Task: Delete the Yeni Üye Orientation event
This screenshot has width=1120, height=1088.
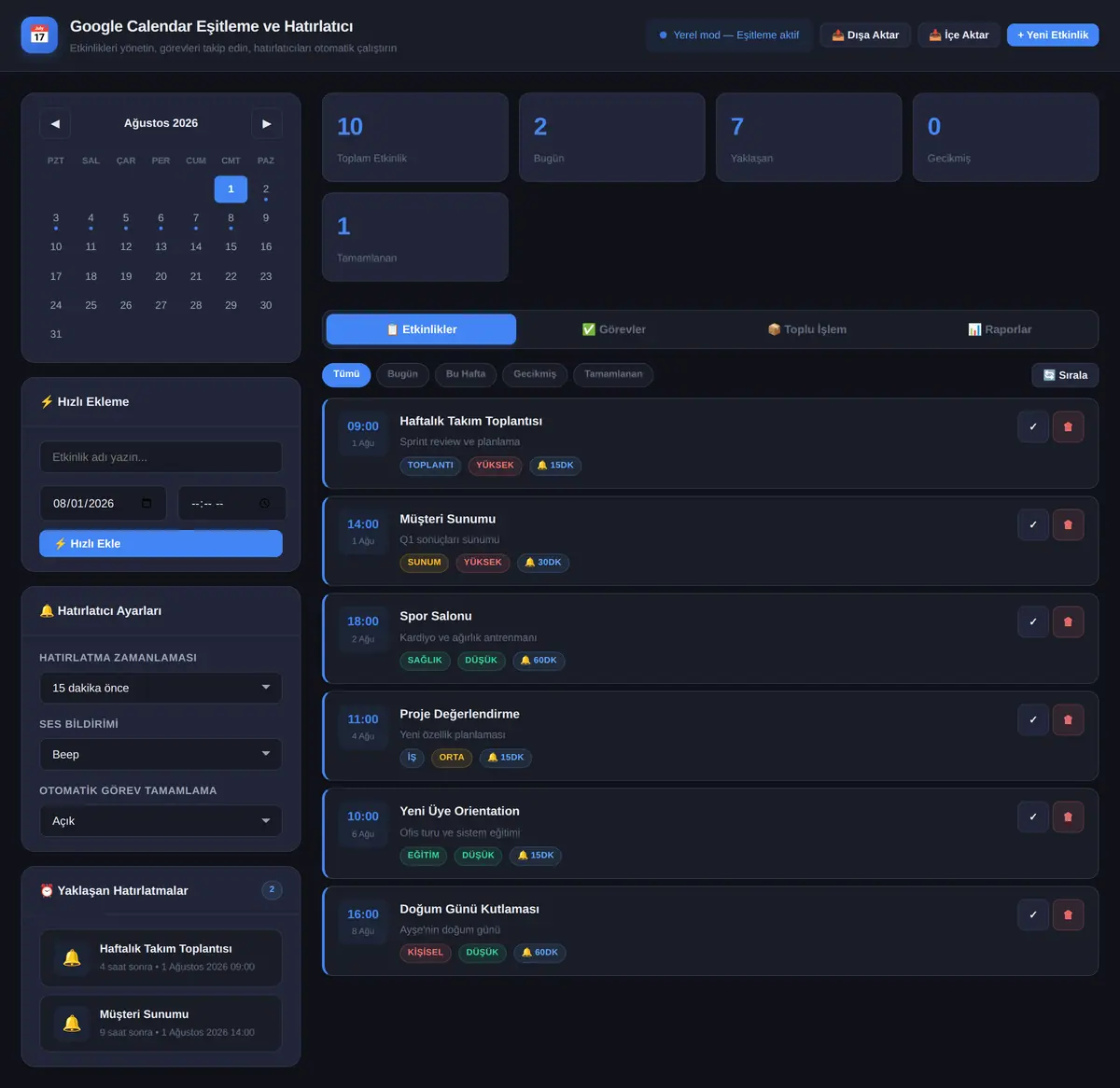Action: 1069,816
